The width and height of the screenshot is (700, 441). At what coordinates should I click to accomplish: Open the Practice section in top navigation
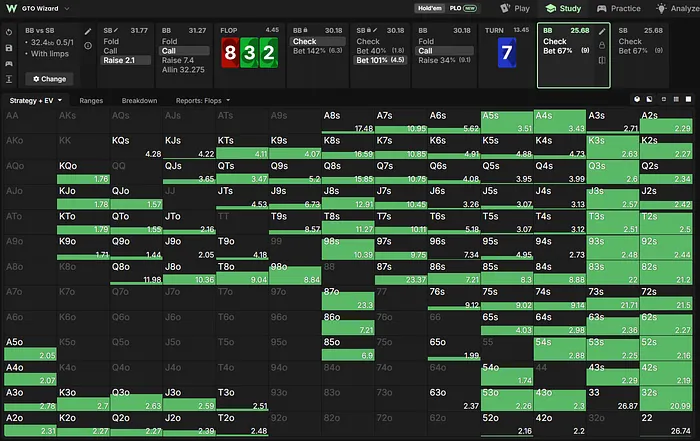click(619, 8)
